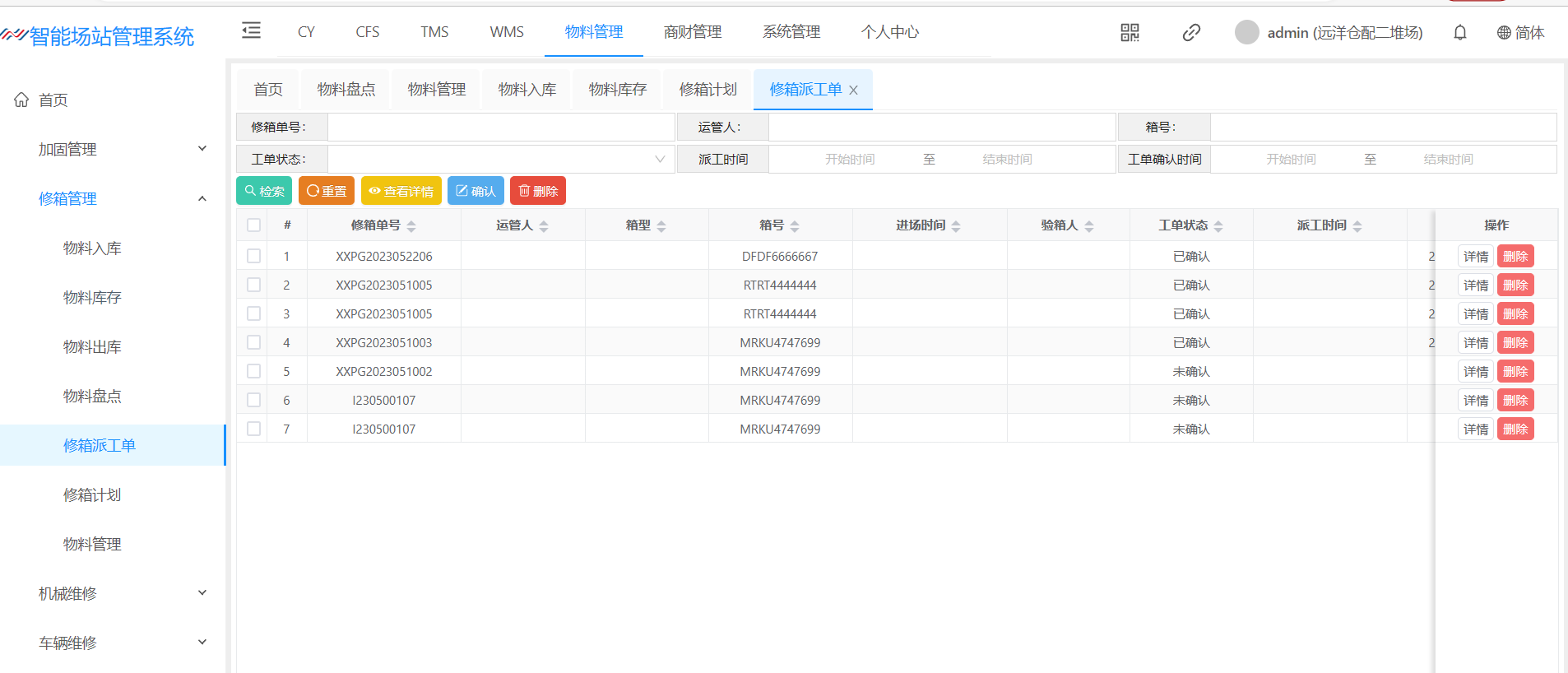
Task: Click the 修箱单号 input field
Action: coord(501,128)
